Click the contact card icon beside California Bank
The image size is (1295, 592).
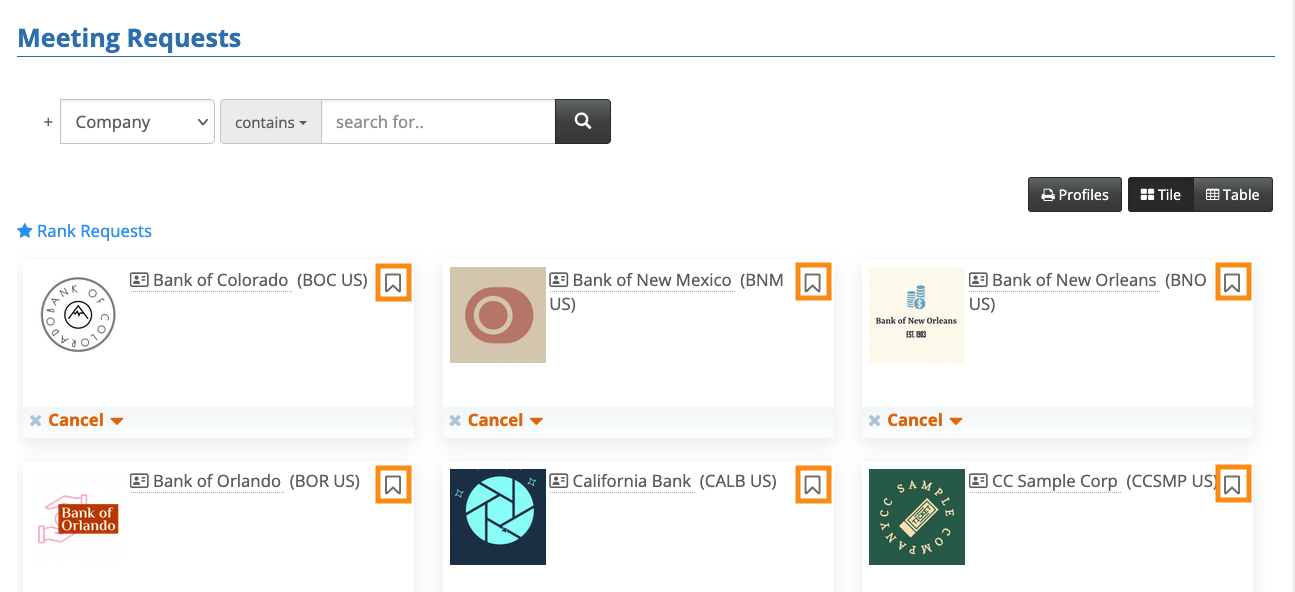pos(559,481)
